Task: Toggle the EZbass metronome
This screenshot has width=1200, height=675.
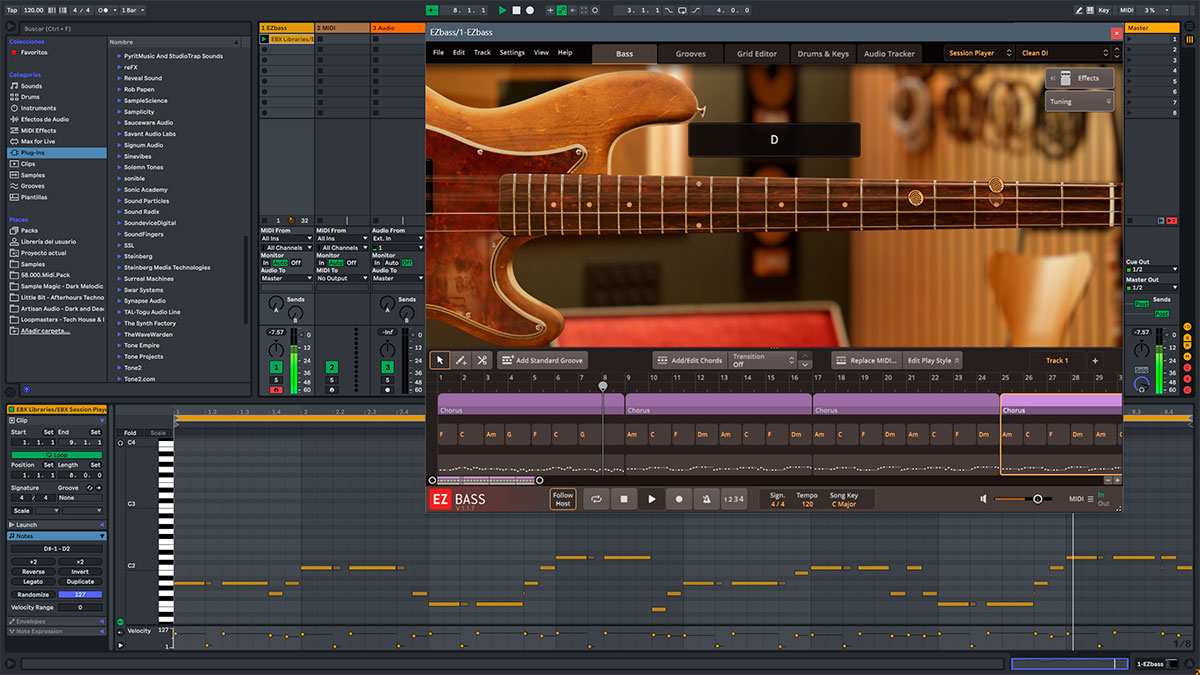Action: pos(707,499)
